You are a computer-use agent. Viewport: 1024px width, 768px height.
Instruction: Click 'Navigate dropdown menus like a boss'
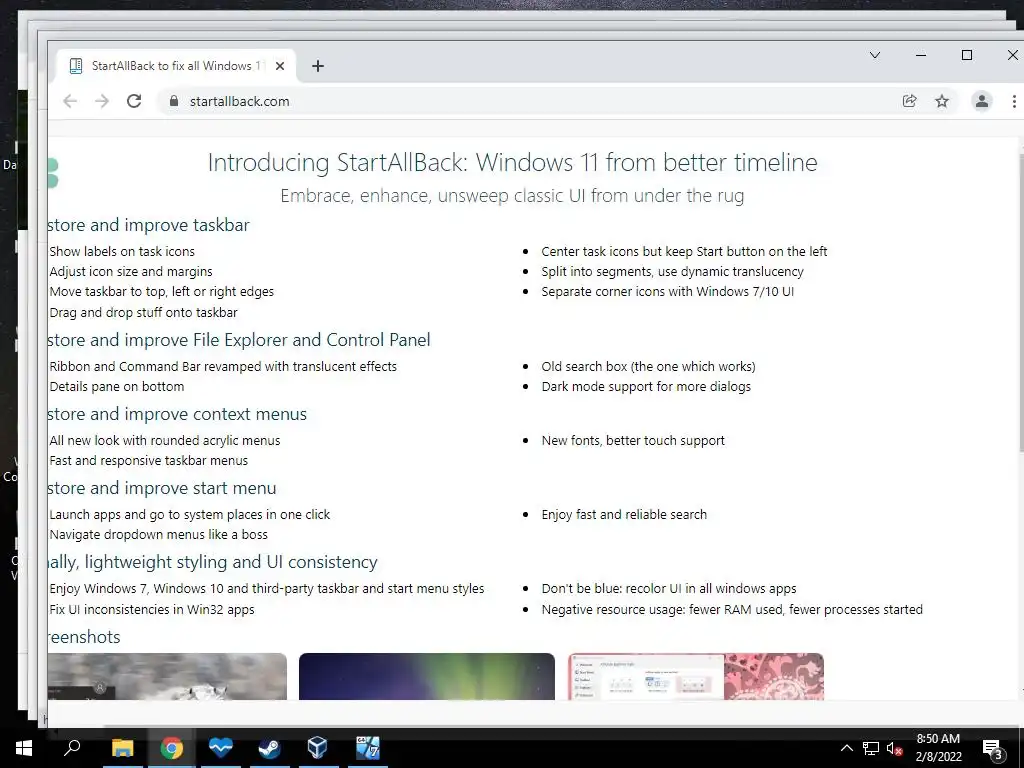coord(158,535)
